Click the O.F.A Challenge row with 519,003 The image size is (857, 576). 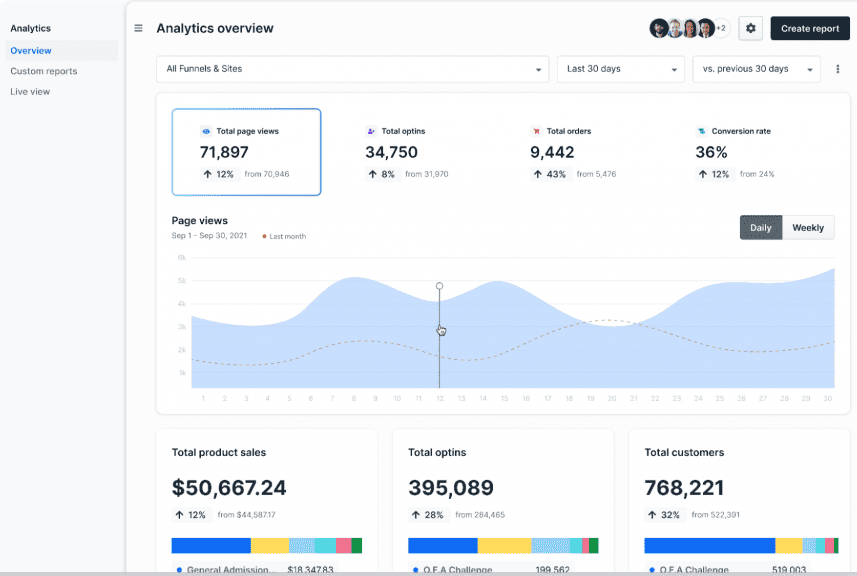[x=727, y=569]
